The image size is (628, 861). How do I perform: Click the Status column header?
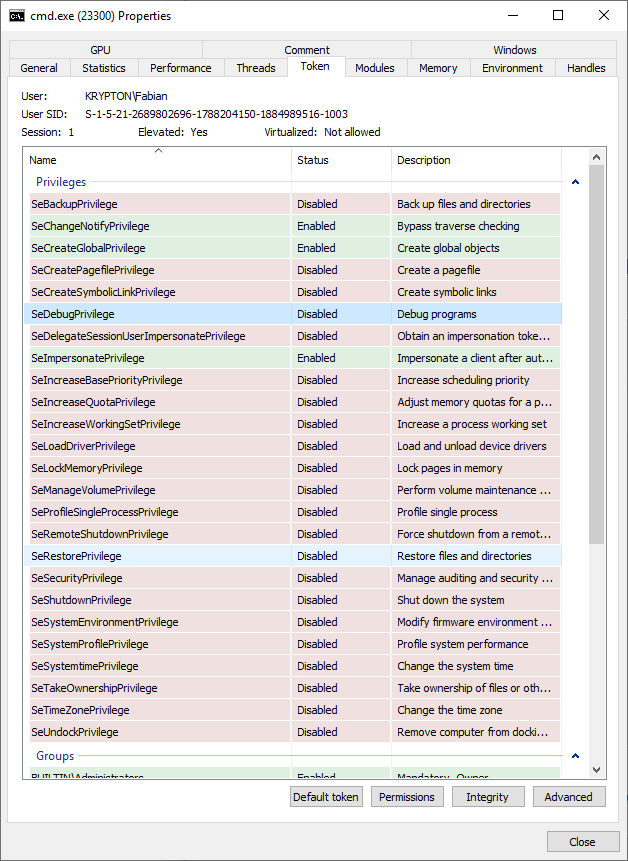pos(340,160)
